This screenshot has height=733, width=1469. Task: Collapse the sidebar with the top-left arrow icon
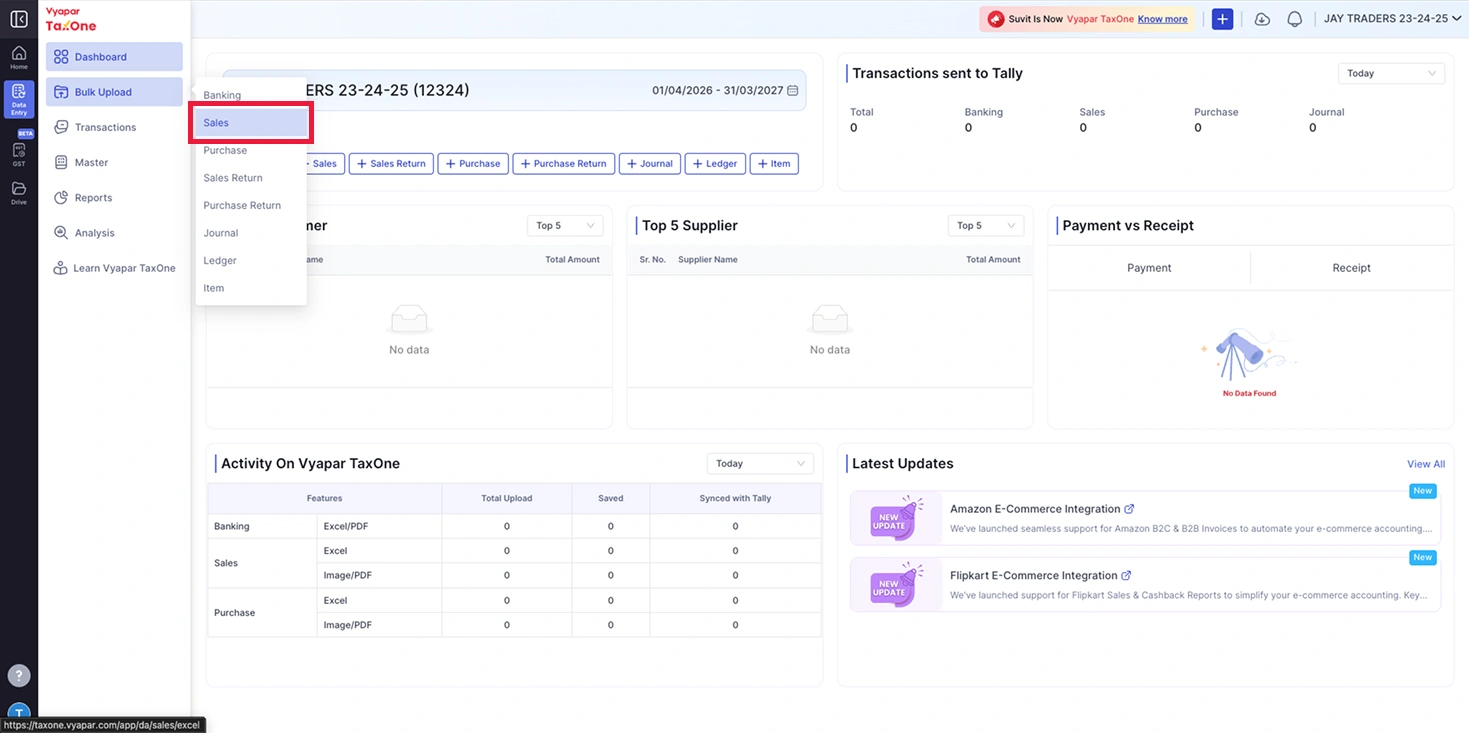[18, 18]
